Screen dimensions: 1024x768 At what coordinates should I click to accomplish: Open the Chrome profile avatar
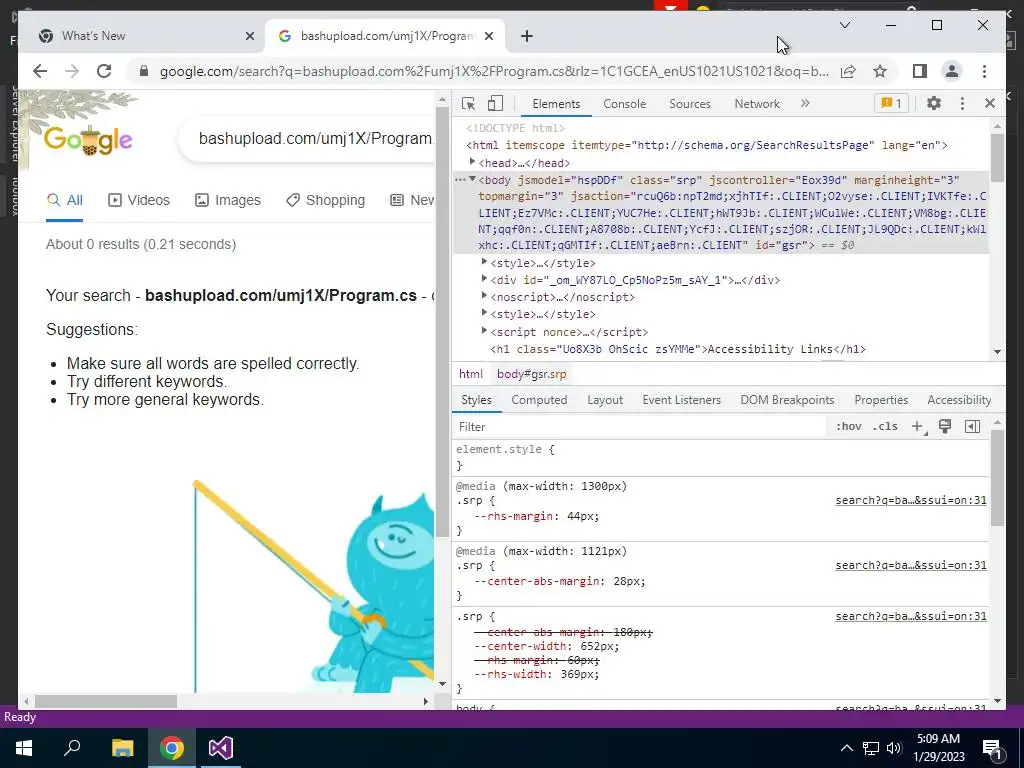point(952,71)
